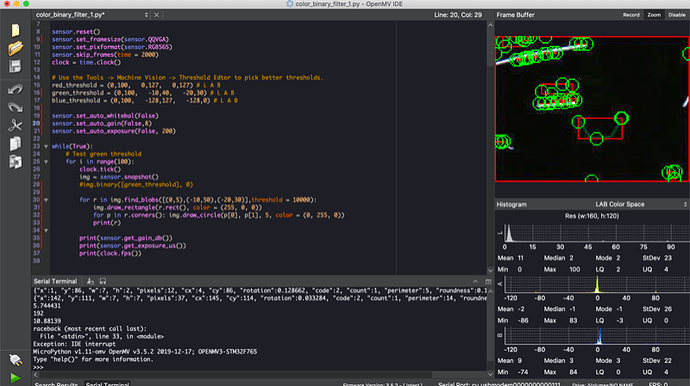
Task: Click the sensor.set_auto_exposure line
Action: tap(114, 131)
